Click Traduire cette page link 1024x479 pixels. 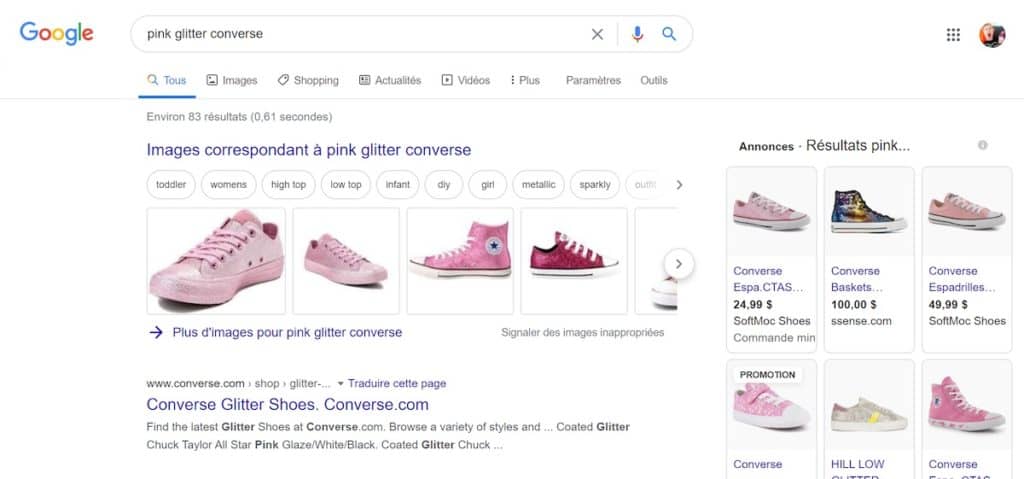click(397, 384)
